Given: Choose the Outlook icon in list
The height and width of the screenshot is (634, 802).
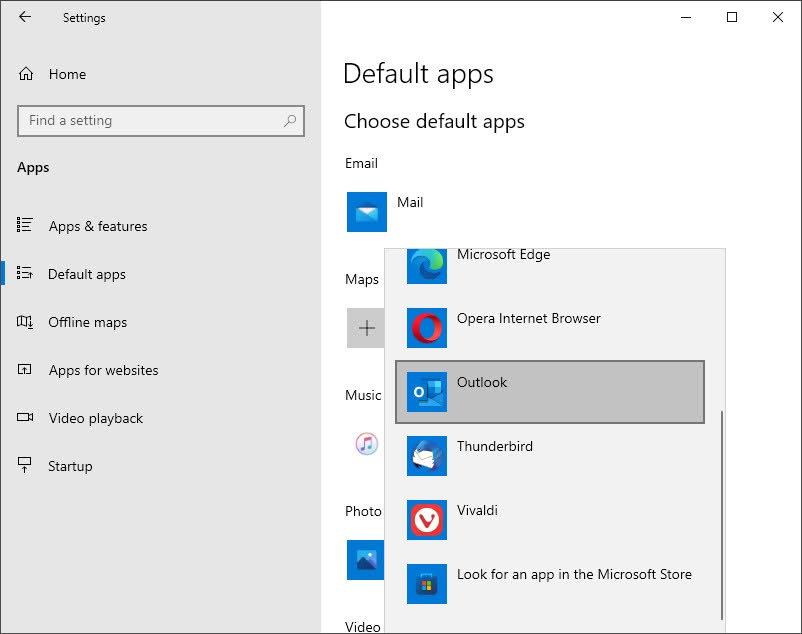Looking at the screenshot, I should 427,392.
